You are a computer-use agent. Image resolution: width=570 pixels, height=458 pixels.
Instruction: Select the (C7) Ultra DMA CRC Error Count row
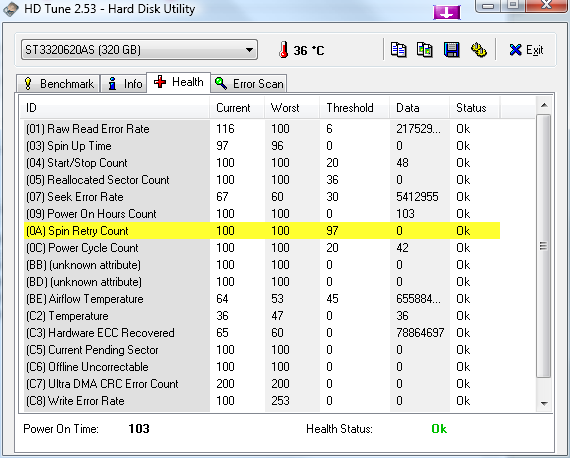(262, 384)
